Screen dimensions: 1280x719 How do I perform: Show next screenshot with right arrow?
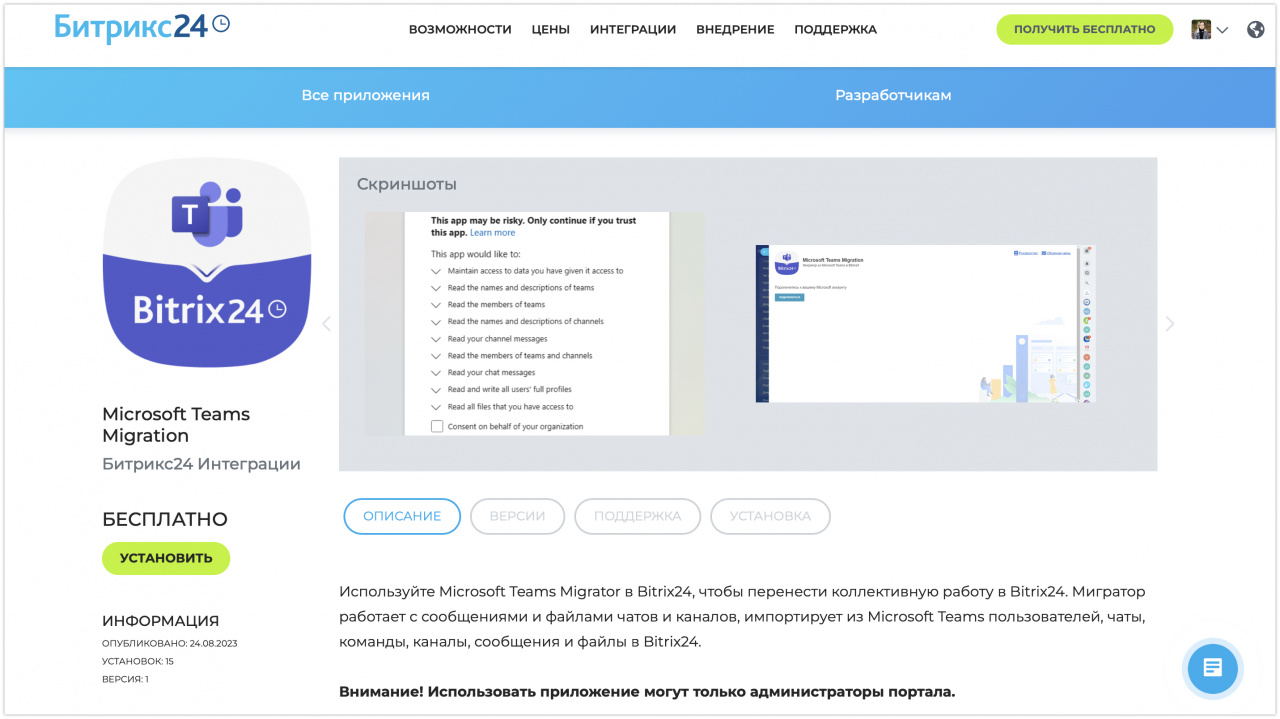(x=1170, y=323)
